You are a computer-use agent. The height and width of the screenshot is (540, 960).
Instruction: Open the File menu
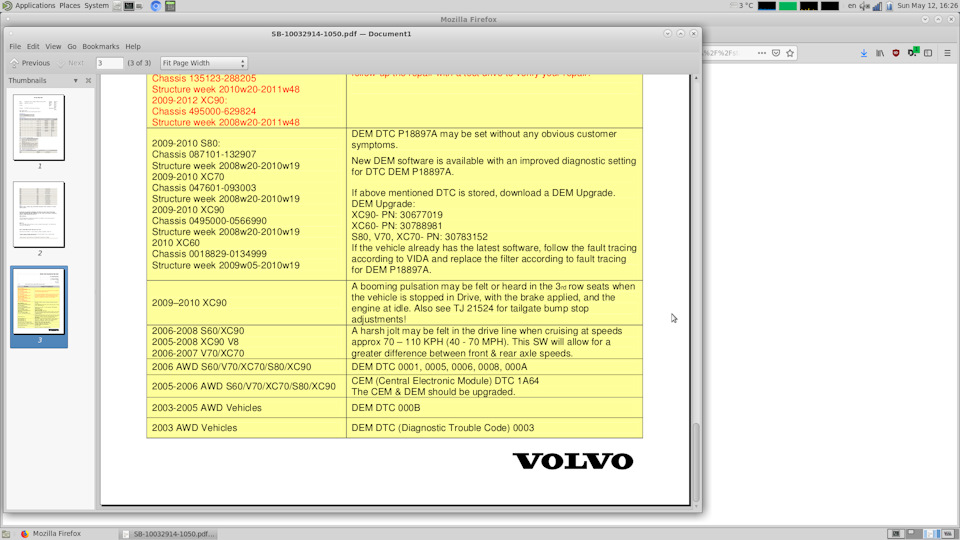point(15,47)
